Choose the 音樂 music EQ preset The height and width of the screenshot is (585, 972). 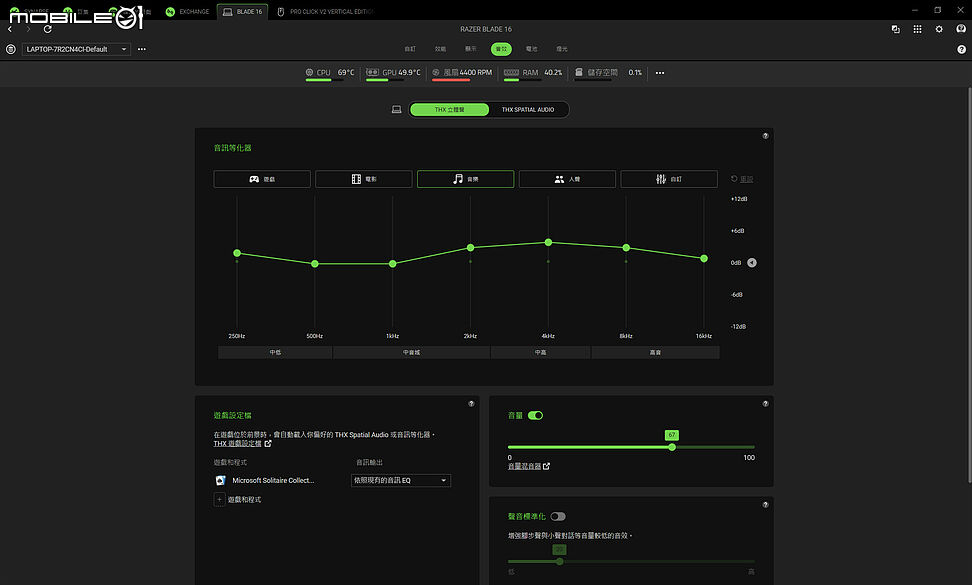(465, 179)
